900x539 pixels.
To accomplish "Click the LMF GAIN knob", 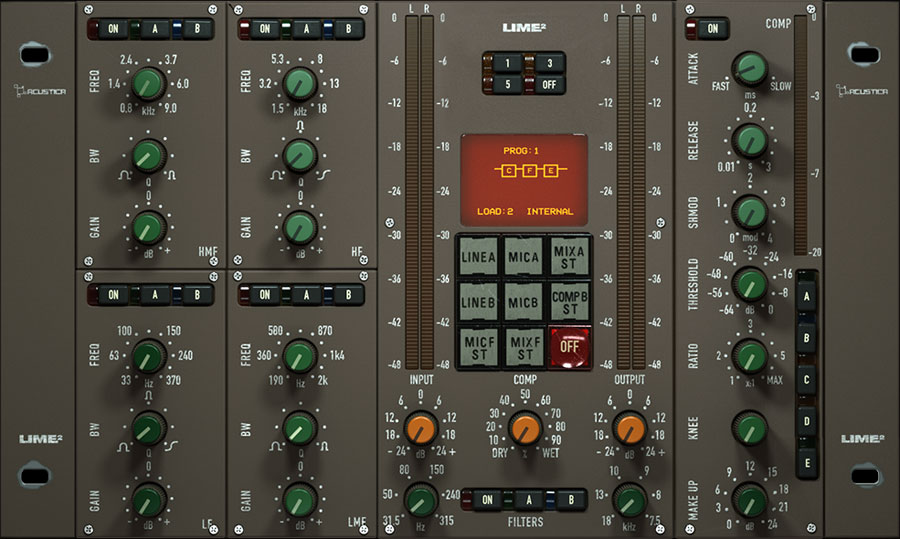I will click(x=300, y=500).
